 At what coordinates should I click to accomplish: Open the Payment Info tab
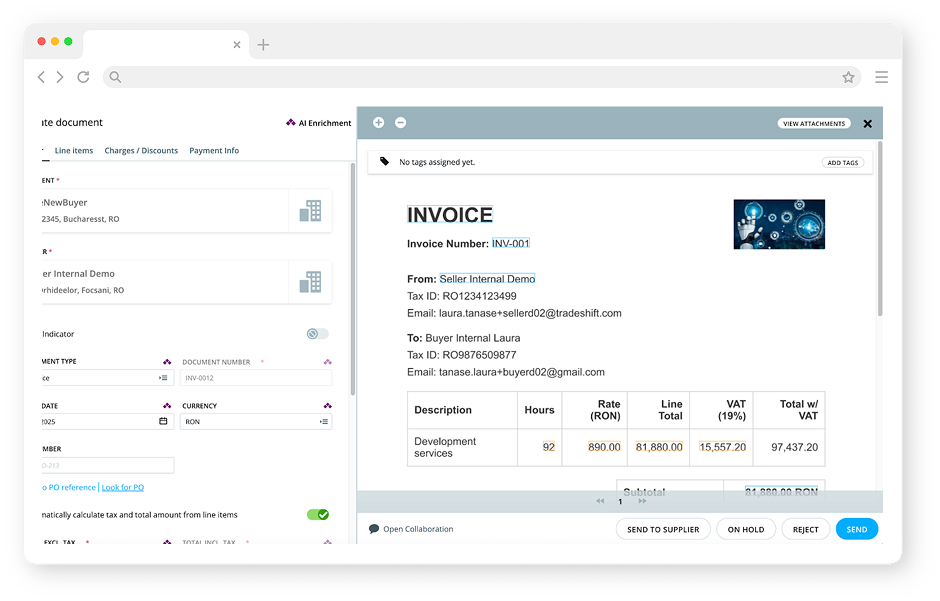pyautogui.click(x=214, y=151)
